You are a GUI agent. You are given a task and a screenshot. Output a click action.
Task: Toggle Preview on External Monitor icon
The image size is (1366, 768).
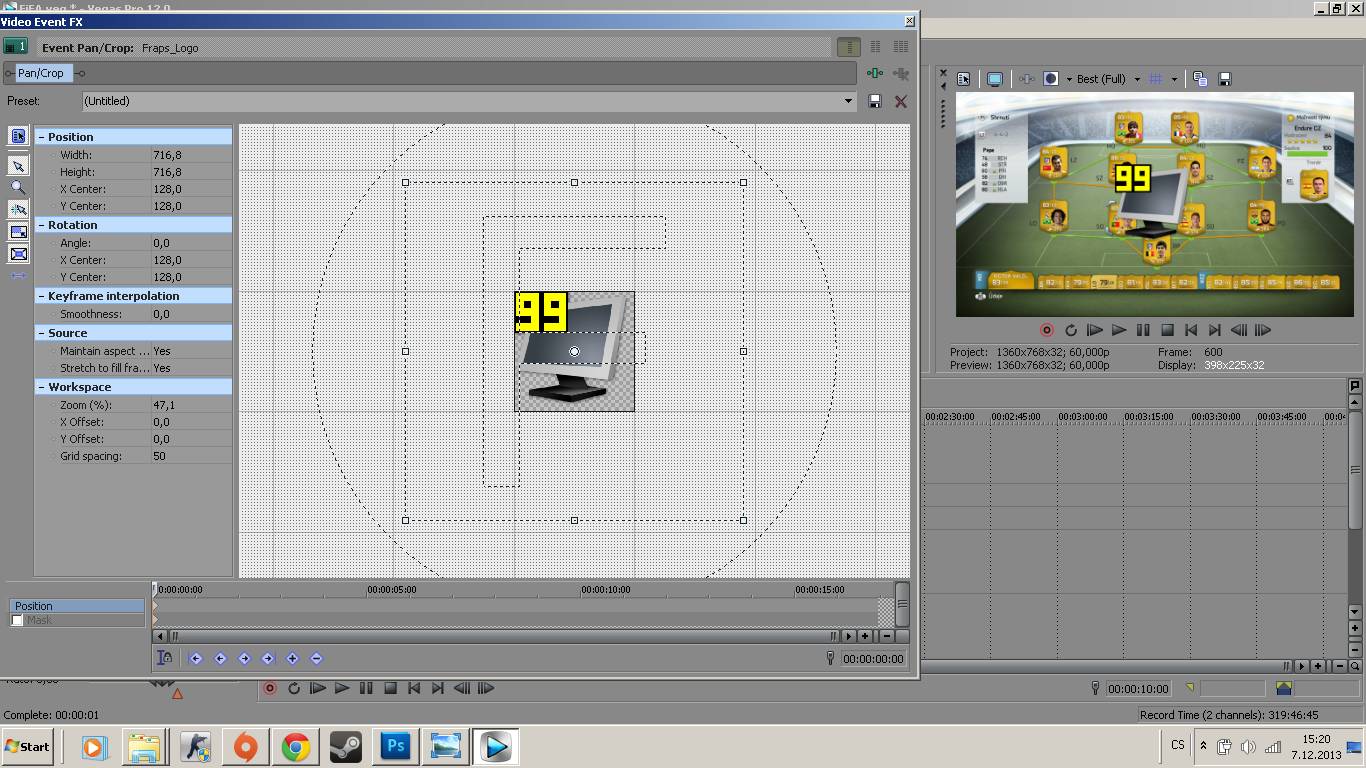coord(995,79)
